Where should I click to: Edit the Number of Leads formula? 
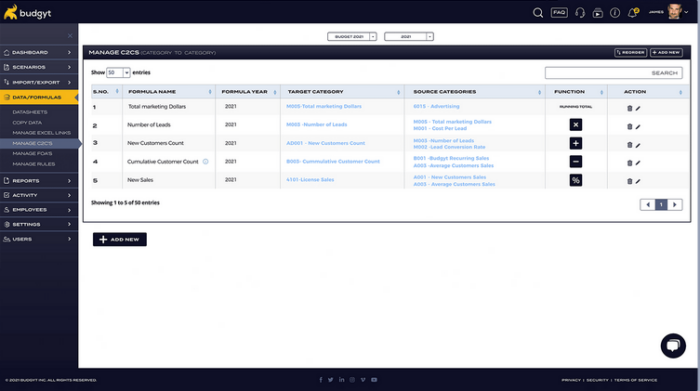pos(638,127)
